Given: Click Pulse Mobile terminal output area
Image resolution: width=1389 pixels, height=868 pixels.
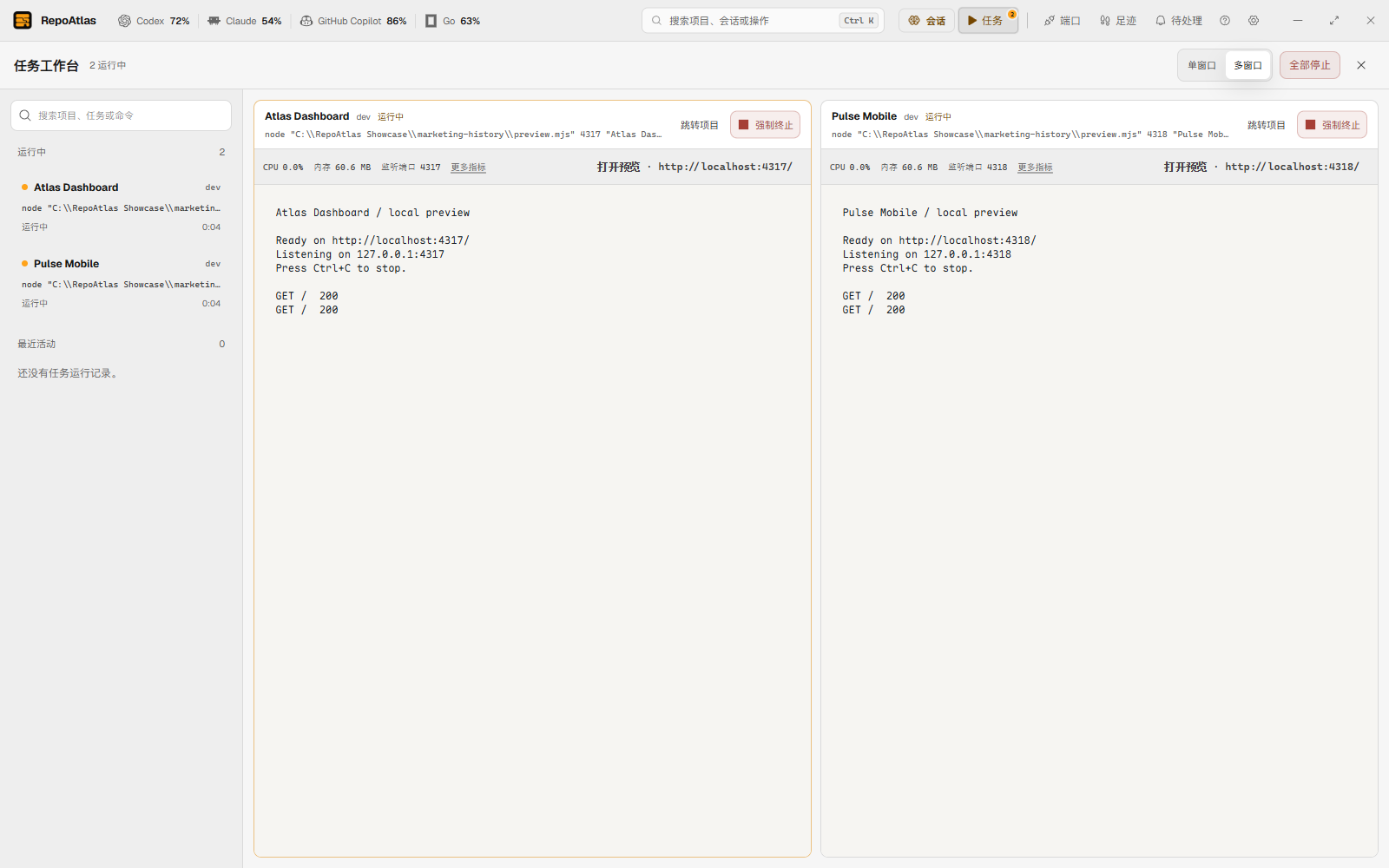Looking at the screenshot, I should (1099, 520).
